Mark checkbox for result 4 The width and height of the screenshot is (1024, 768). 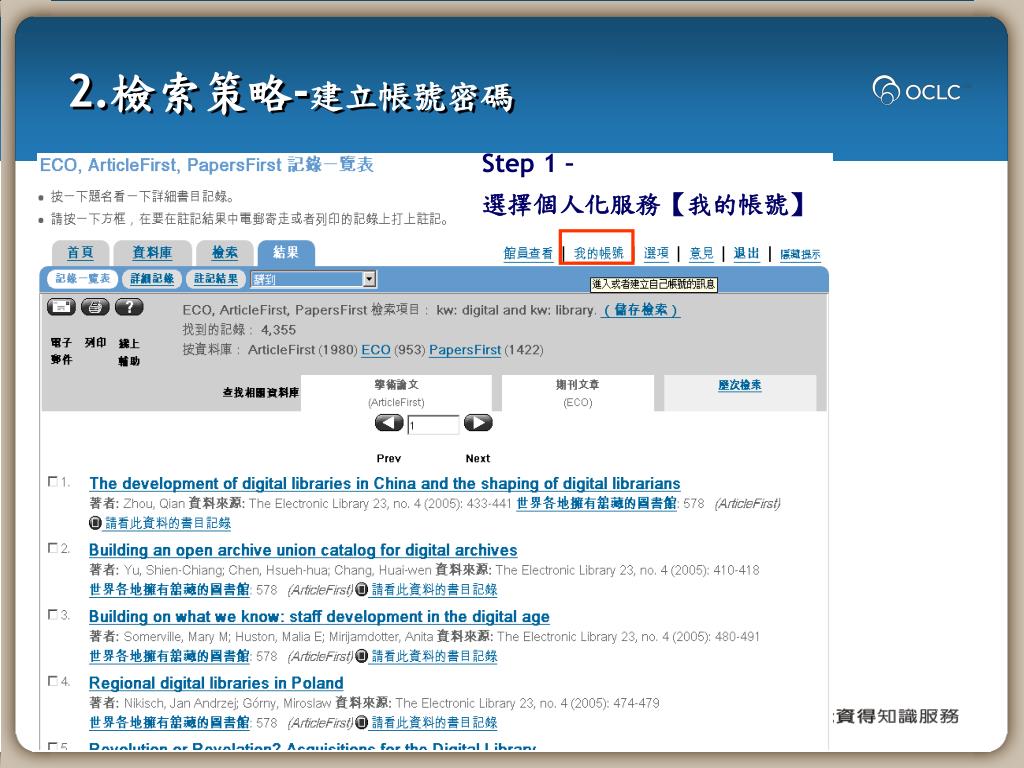pos(53,682)
